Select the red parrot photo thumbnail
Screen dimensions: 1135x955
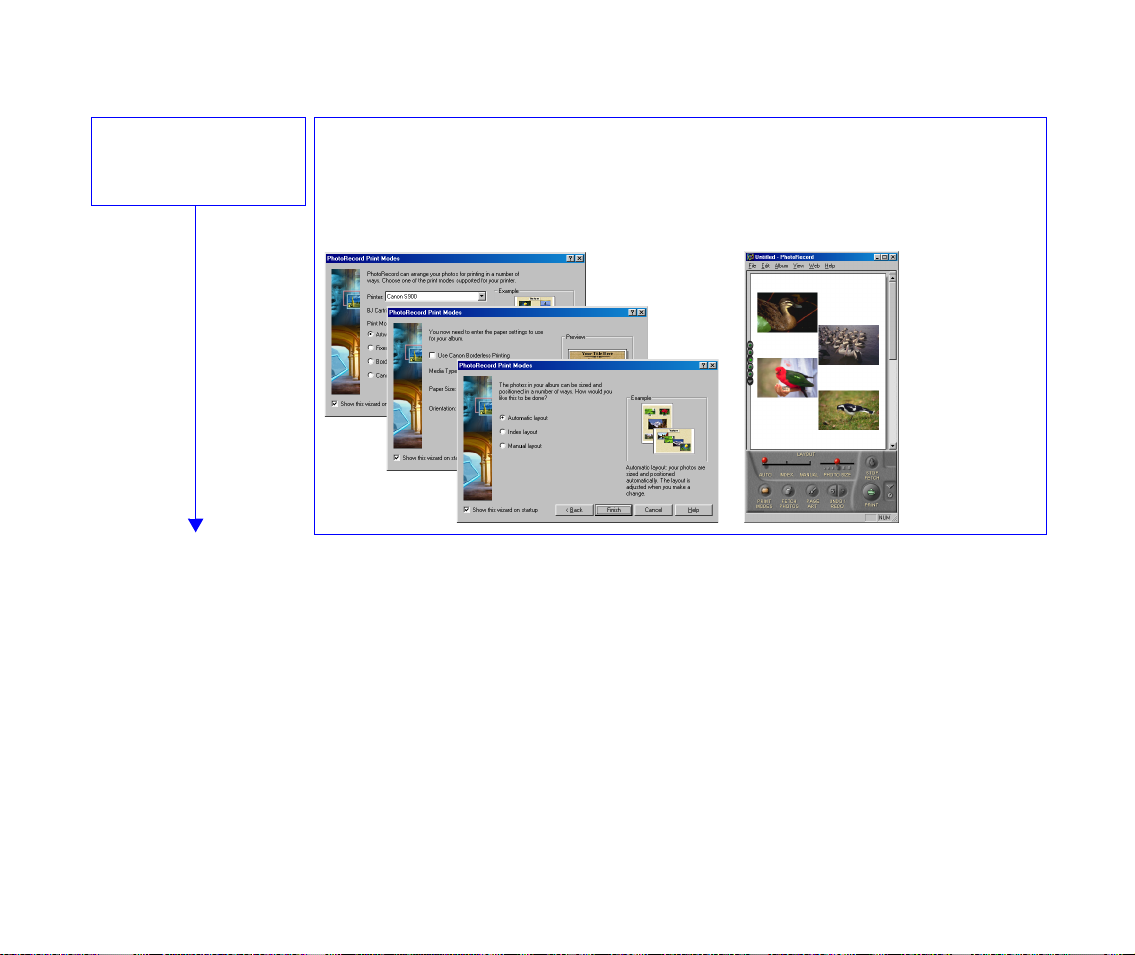[787, 378]
